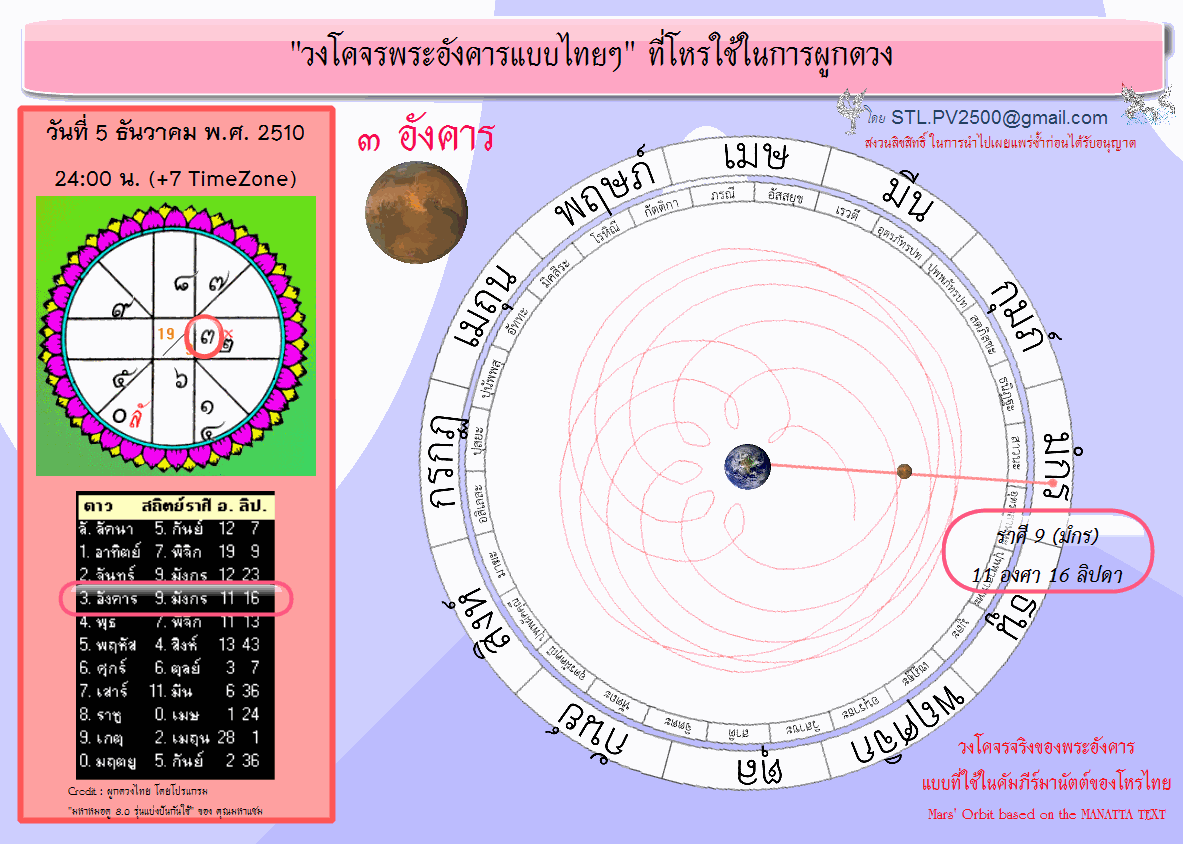Image resolution: width=1183 pixels, height=844 pixels.
Task: Select the จันทร์ row in the planet table
Action: [175, 575]
